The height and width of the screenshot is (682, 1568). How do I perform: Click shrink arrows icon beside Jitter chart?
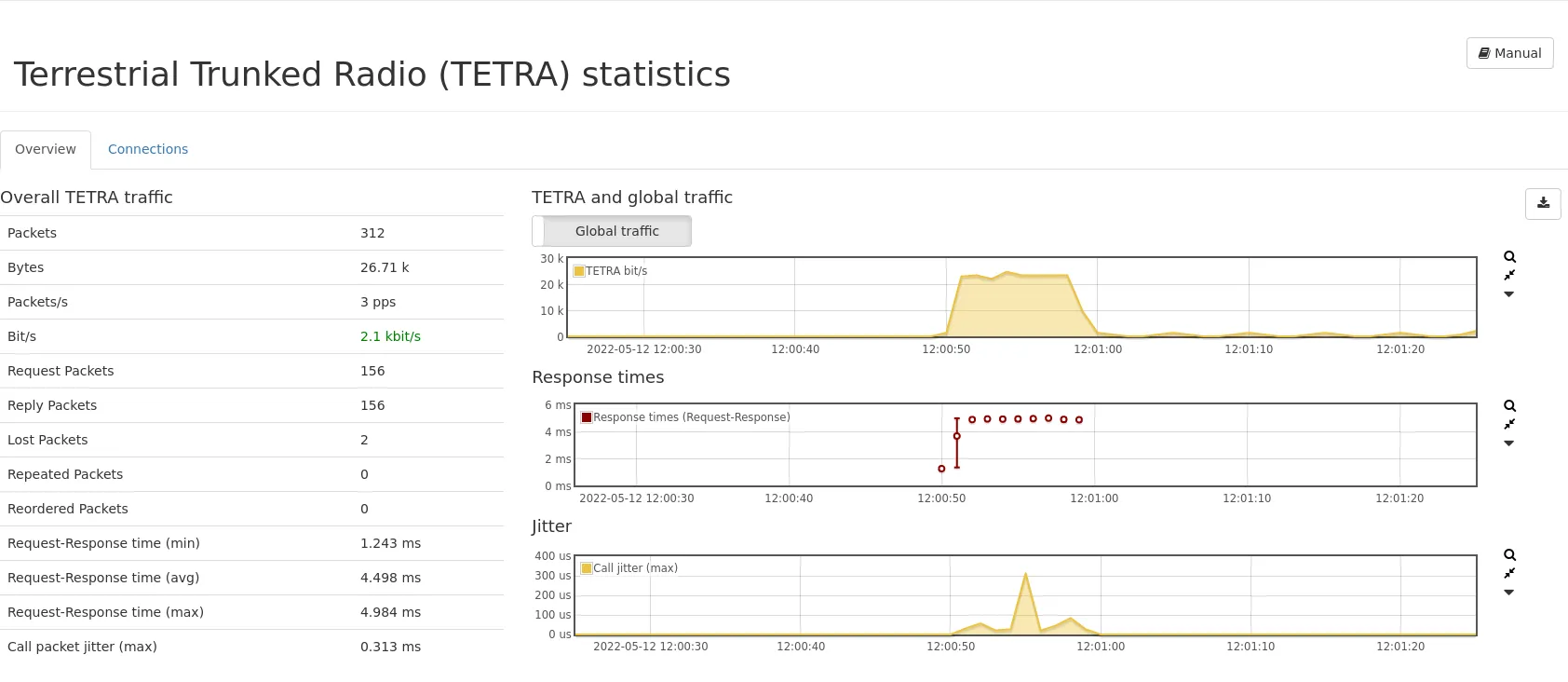(1509, 574)
